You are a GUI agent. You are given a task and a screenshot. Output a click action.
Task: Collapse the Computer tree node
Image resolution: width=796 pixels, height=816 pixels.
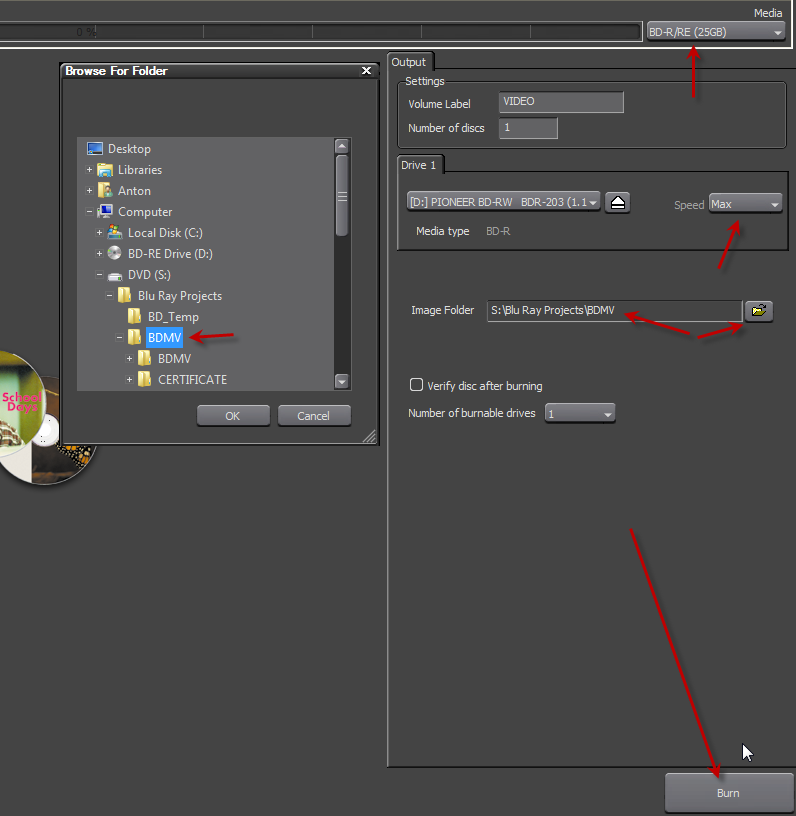click(89, 211)
